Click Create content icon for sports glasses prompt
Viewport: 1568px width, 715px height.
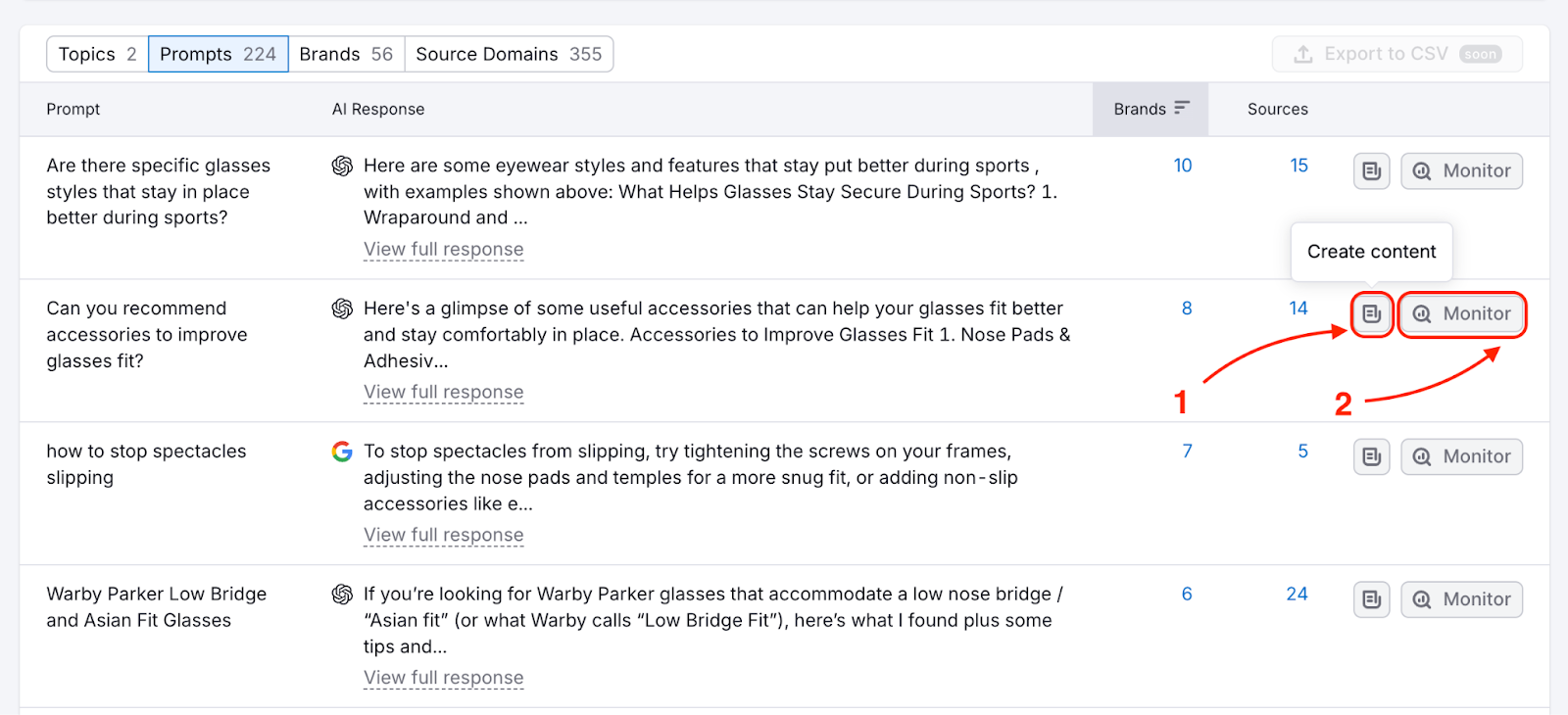pyautogui.click(x=1371, y=171)
